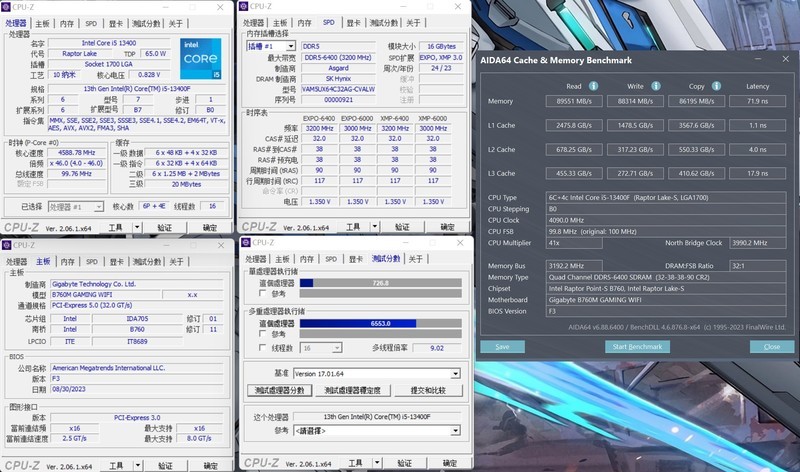Click Start Benchmark in AIDA64
800x472 pixels.
[x=637, y=347]
